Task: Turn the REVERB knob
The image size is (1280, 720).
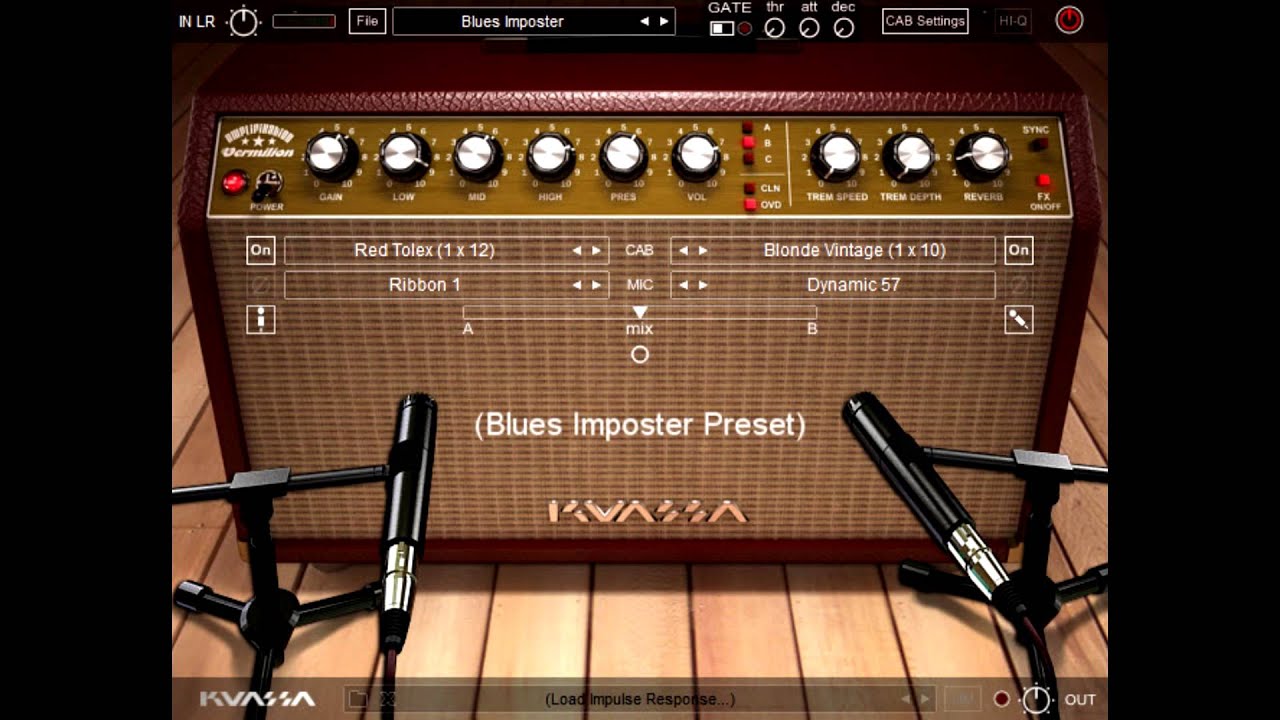Action: (983, 155)
